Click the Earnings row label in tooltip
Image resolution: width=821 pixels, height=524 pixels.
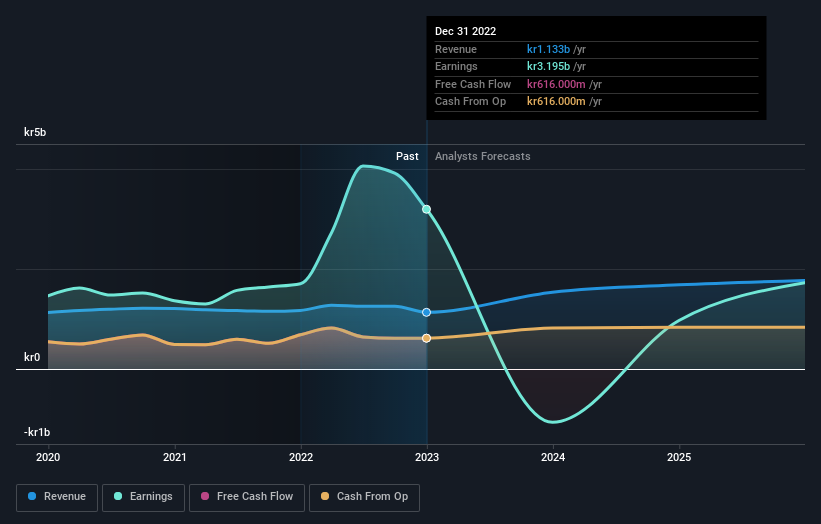point(456,66)
